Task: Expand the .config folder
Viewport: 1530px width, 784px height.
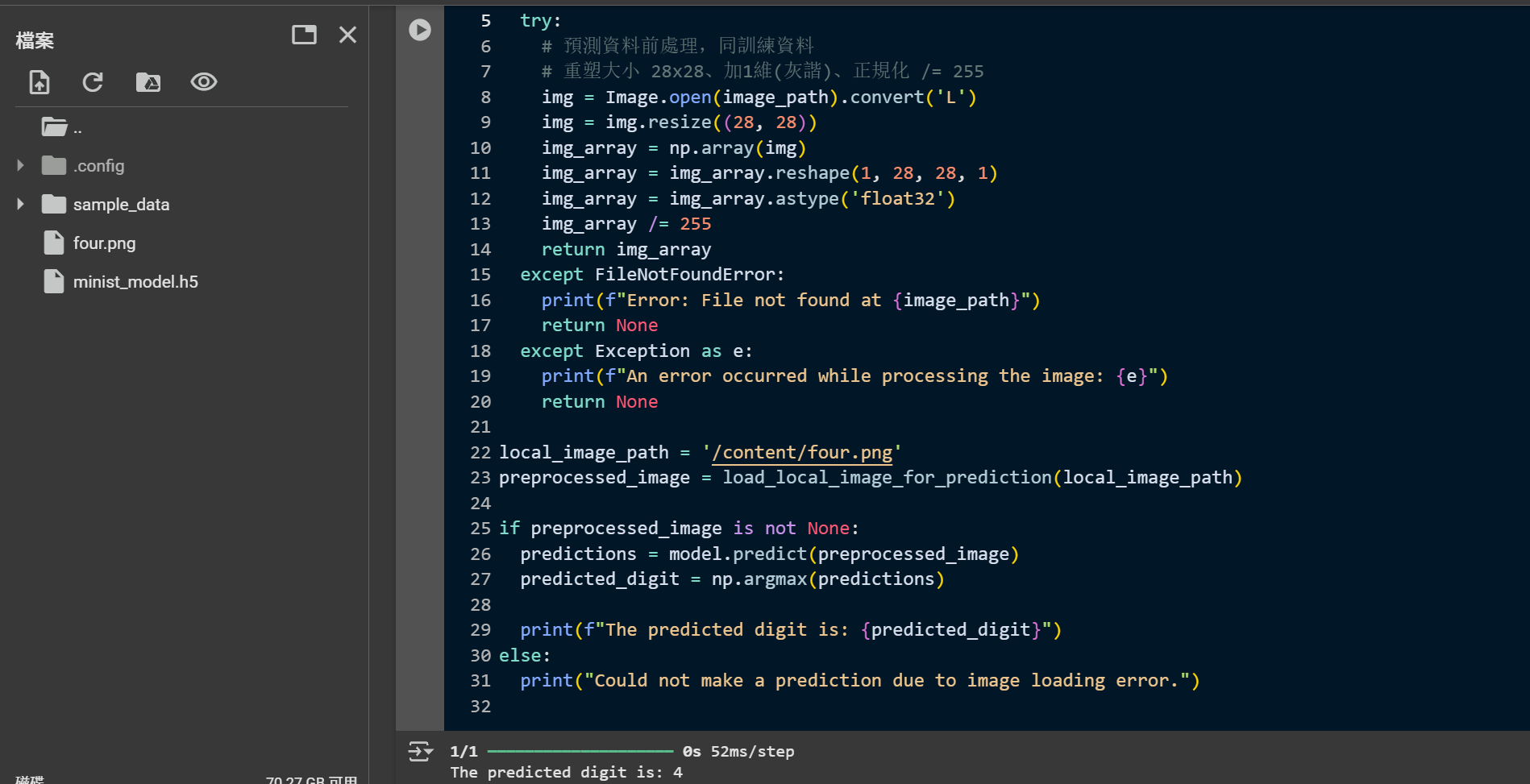Action: click(21, 166)
